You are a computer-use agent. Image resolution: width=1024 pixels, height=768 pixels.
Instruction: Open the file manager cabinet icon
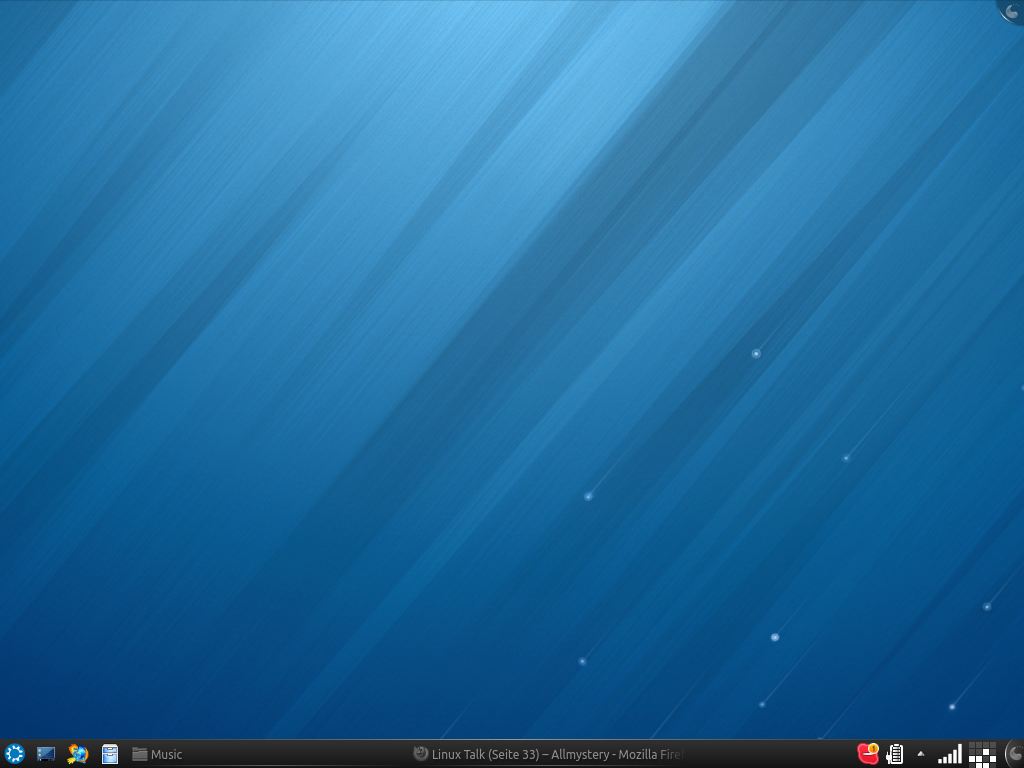(x=110, y=754)
